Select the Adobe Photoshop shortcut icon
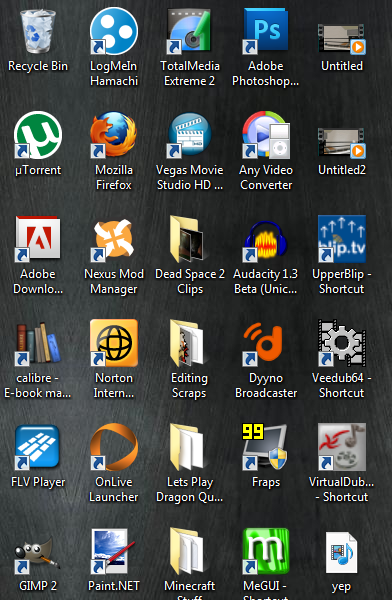 click(266, 31)
